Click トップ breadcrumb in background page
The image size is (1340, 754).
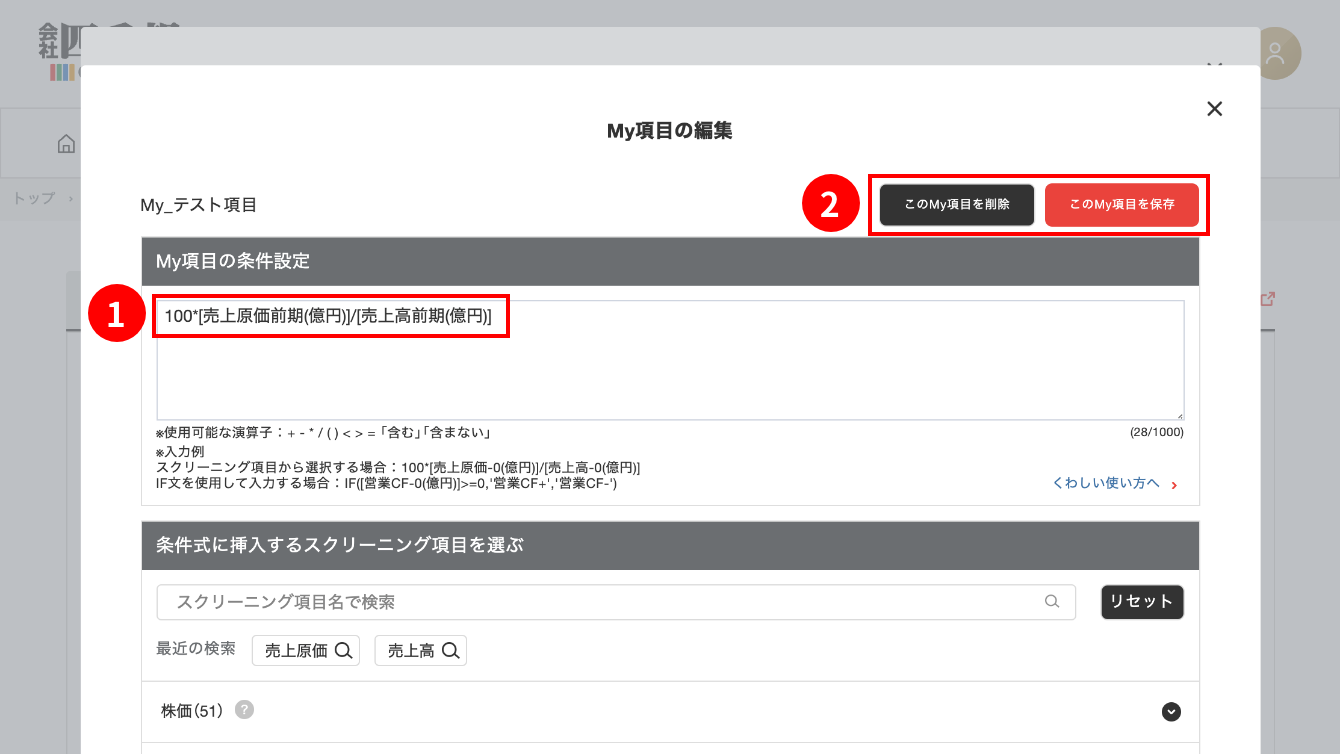34,198
